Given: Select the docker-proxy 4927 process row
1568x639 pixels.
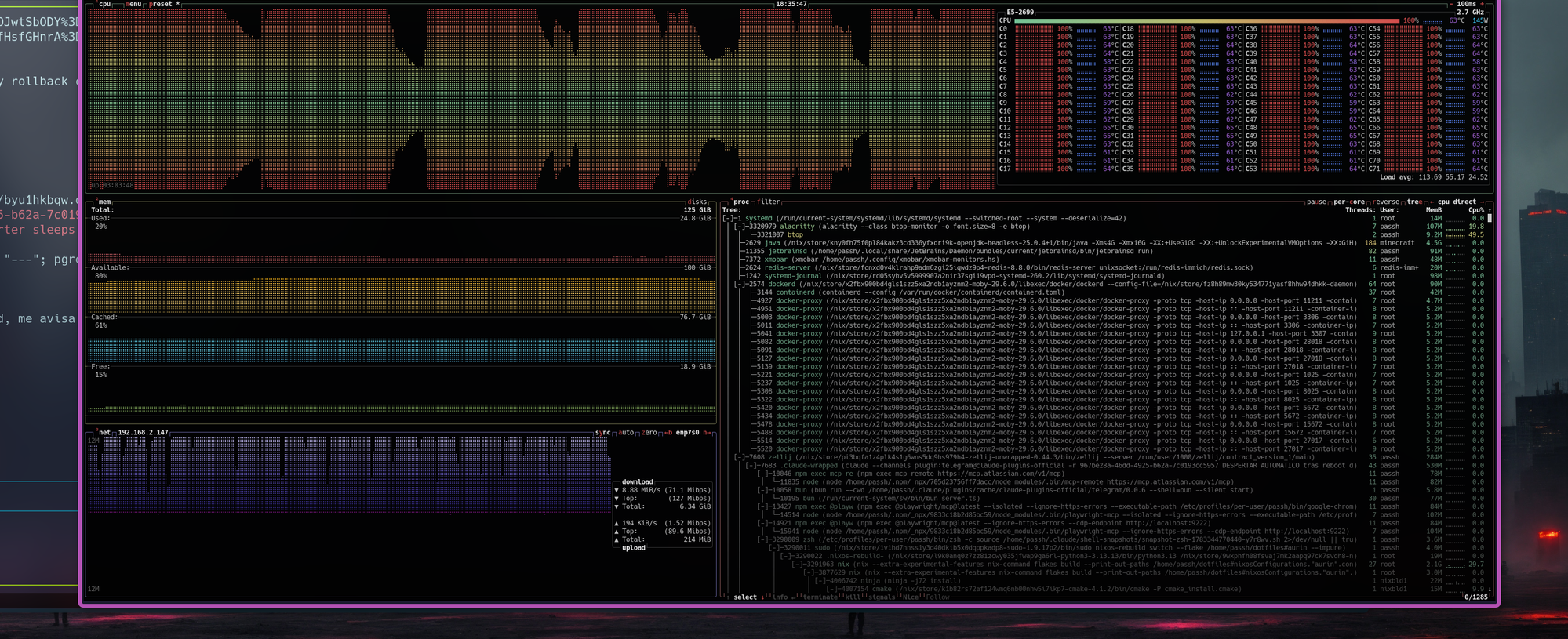Looking at the screenshot, I should point(1104,300).
